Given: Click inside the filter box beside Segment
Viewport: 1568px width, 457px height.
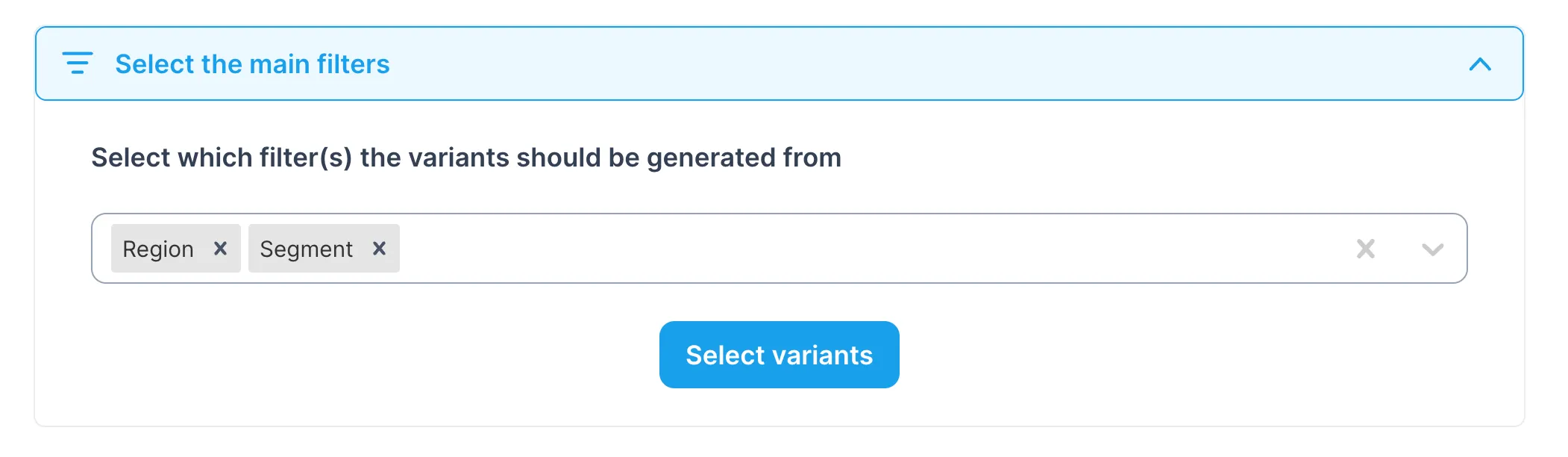Looking at the screenshot, I should click(522, 249).
